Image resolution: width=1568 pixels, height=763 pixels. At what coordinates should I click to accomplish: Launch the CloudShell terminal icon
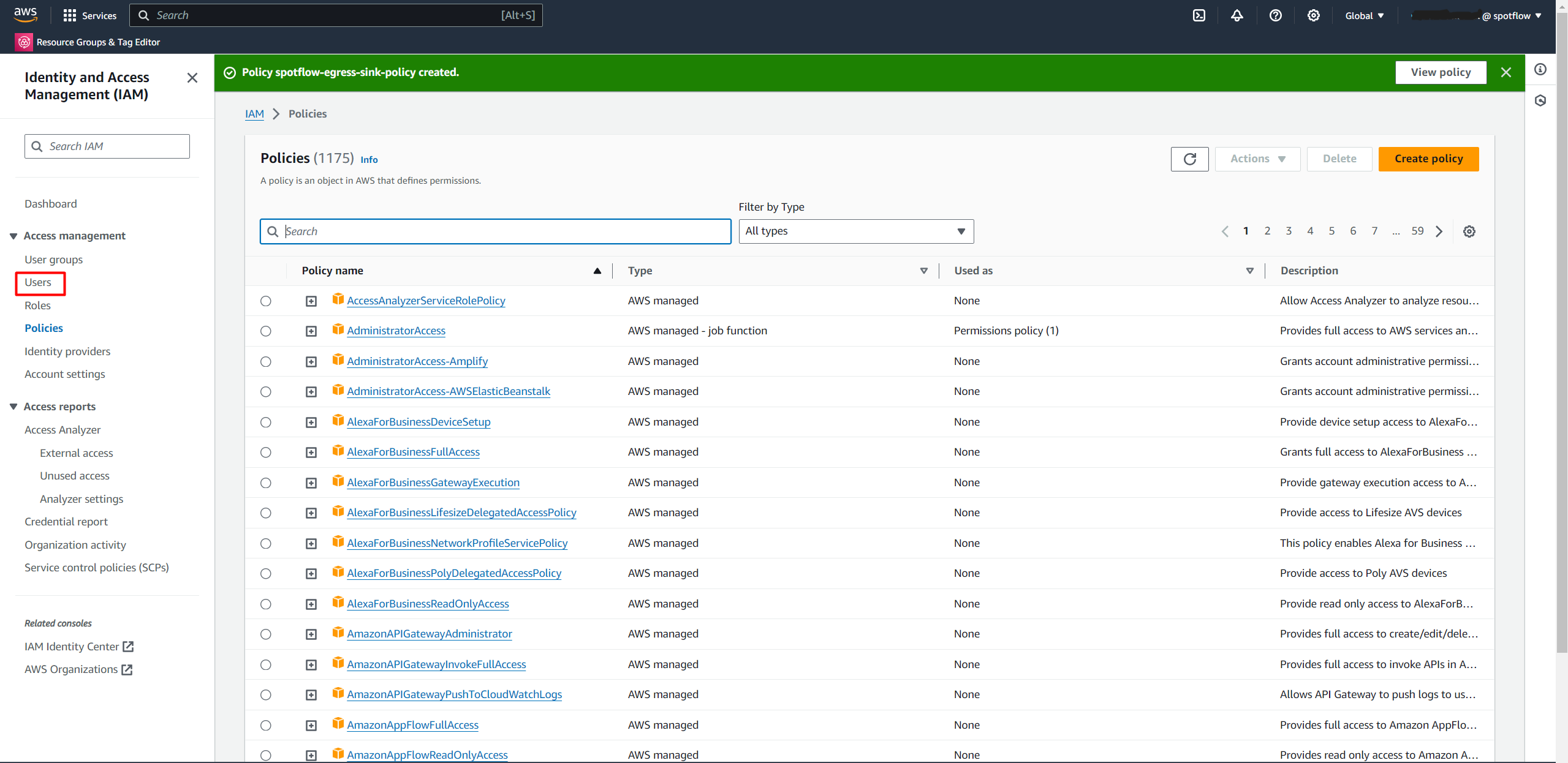(1199, 15)
